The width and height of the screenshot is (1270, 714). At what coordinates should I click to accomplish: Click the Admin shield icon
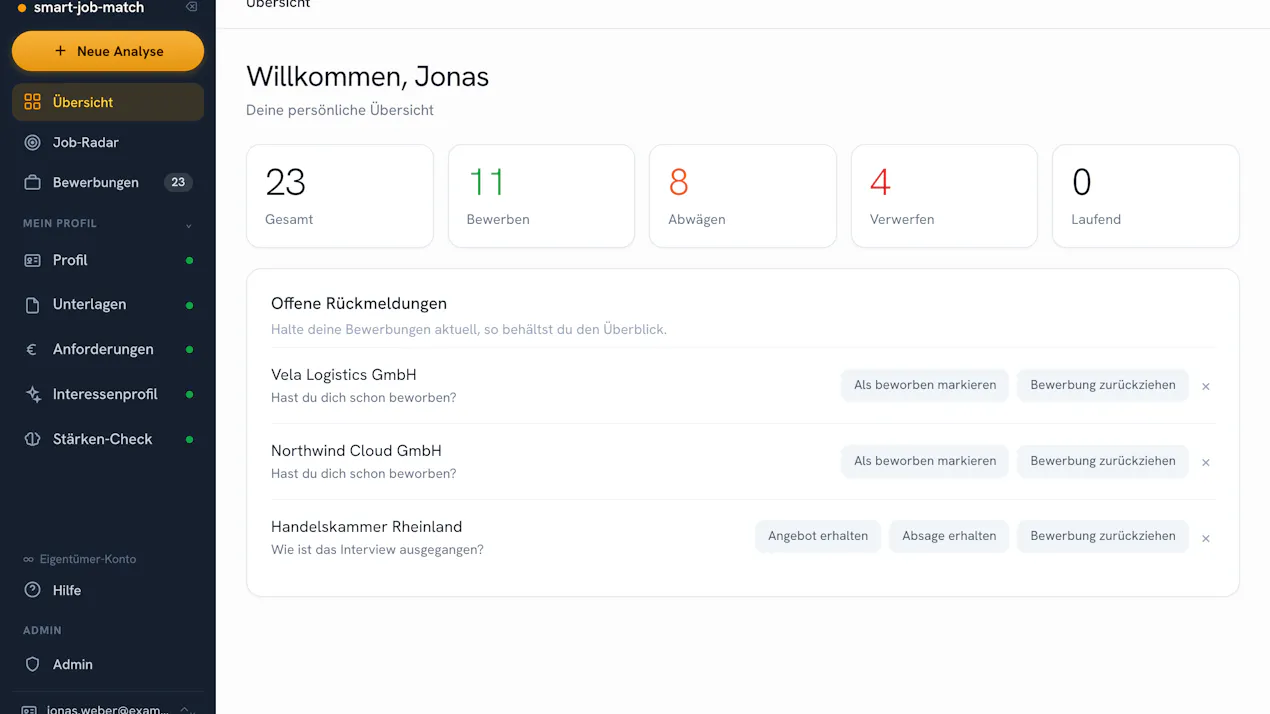coord(33,664)
